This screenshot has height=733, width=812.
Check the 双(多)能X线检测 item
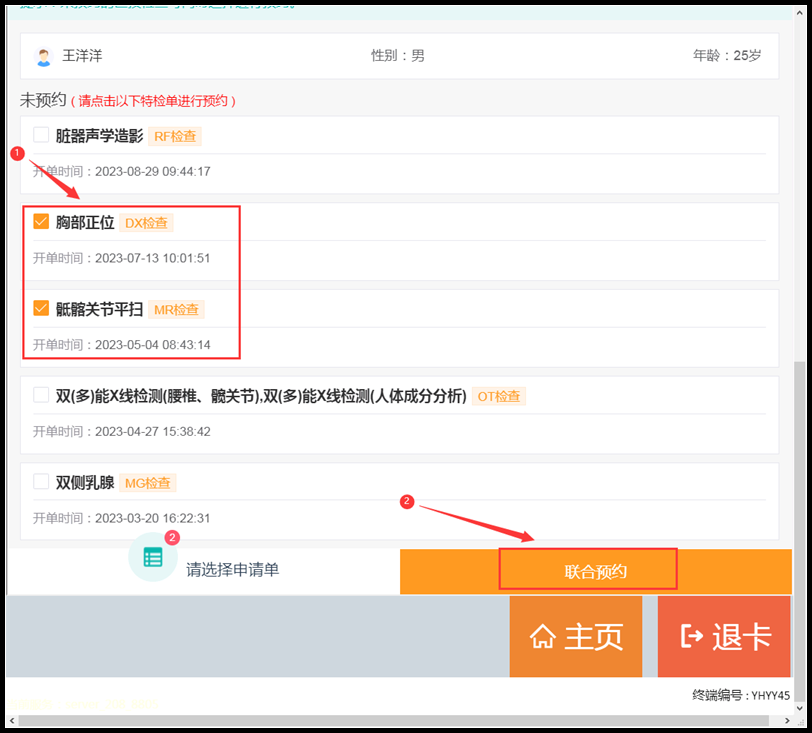coord(41,395)
